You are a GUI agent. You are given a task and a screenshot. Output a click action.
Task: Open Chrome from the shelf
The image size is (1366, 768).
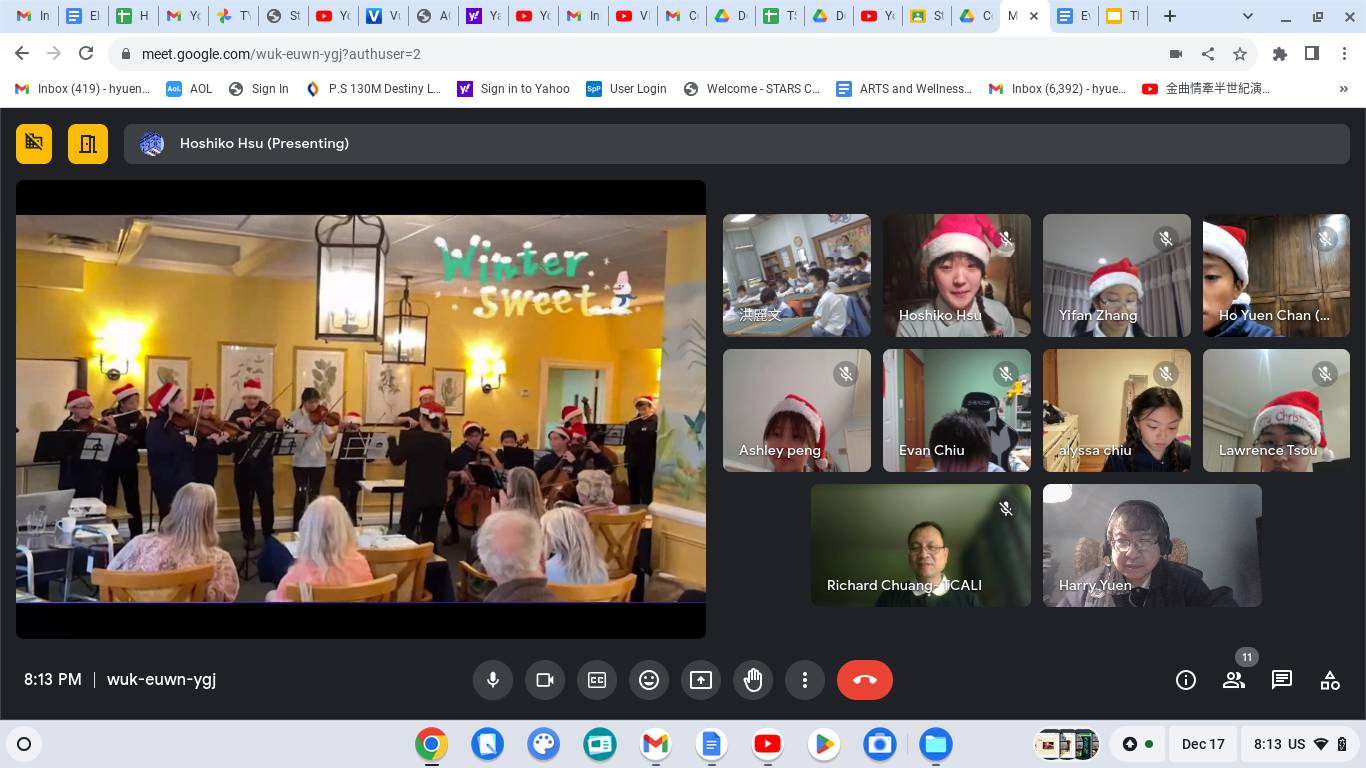(431, 744)
